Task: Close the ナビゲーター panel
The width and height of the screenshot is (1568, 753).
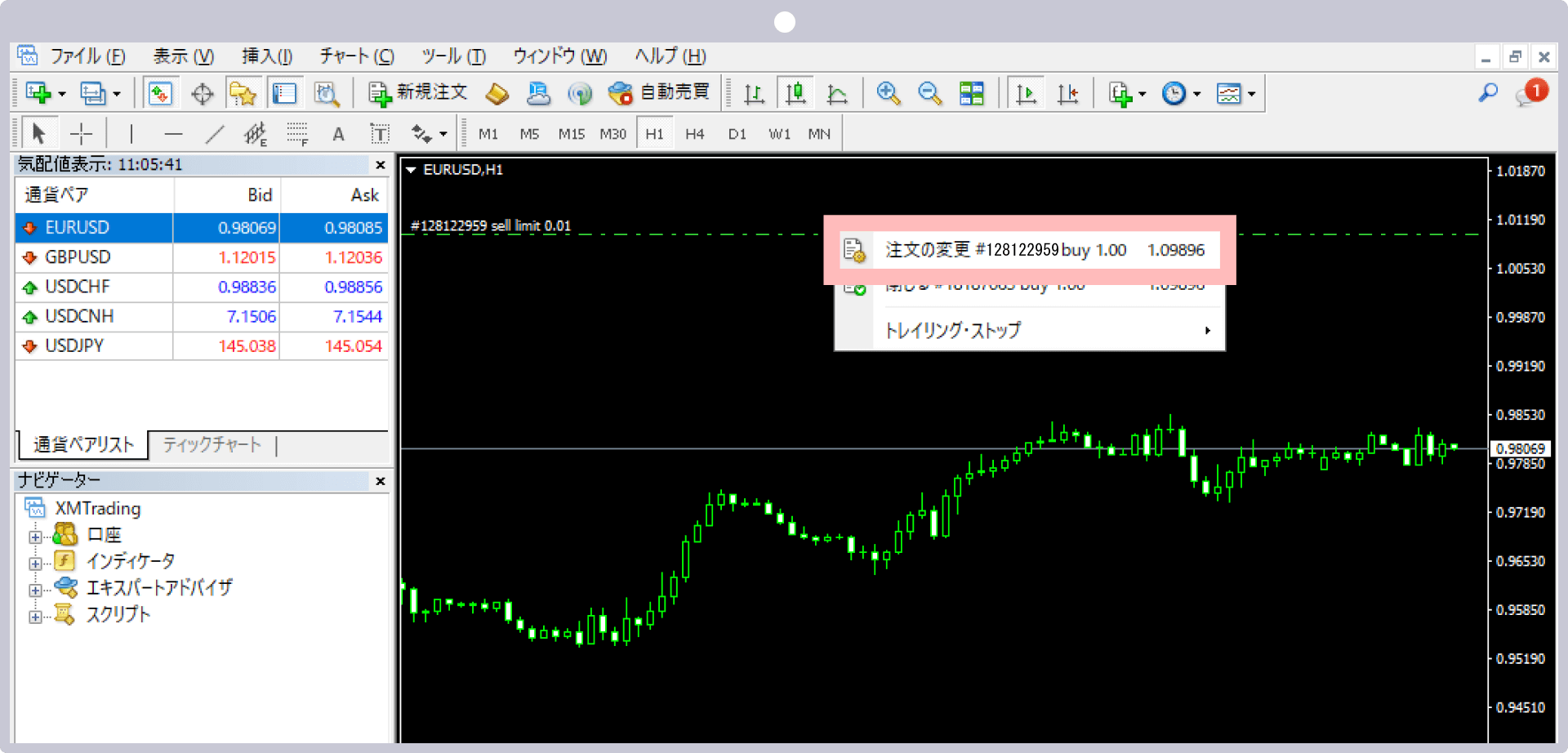Action: point(380,481)
